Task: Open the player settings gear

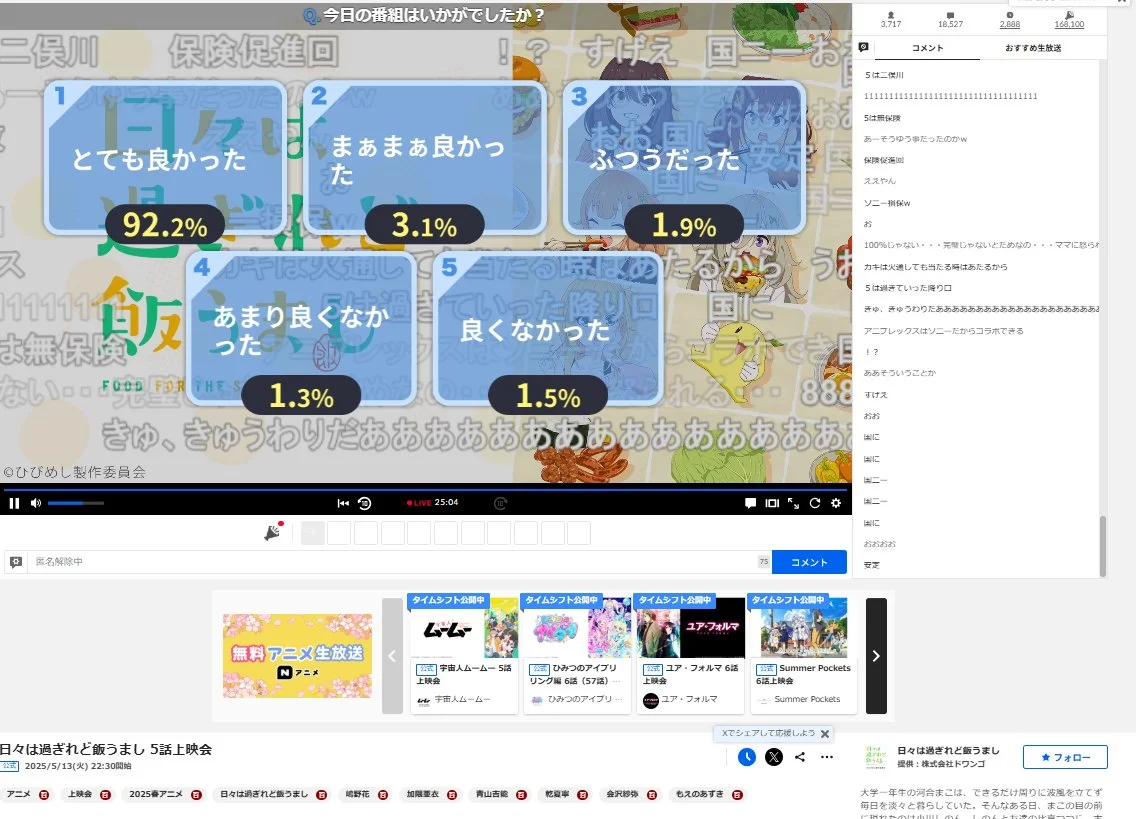Action: 836,503
